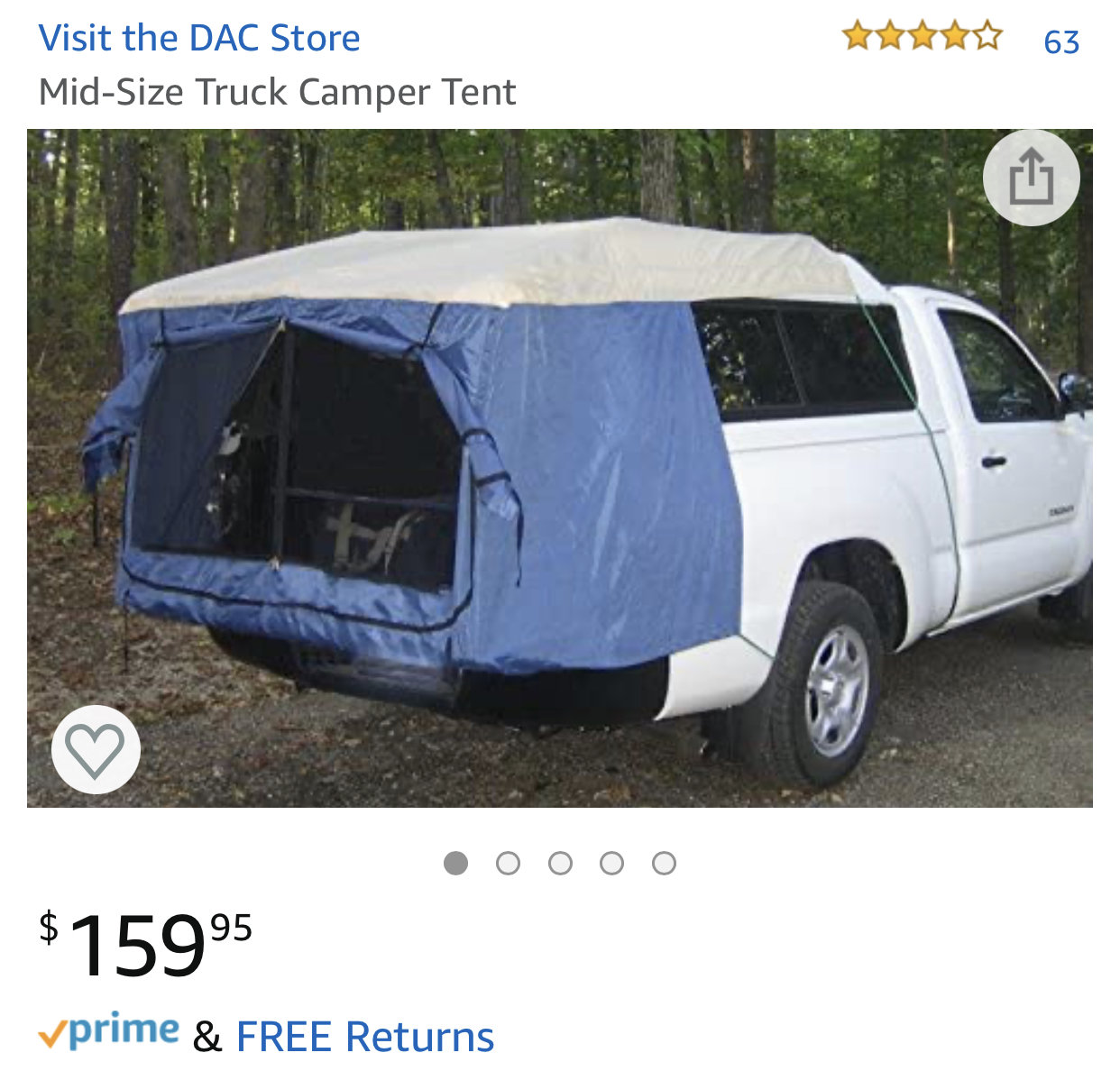
Task: Add to wishlist with the heart icon
Action: (x=96, y=749)
